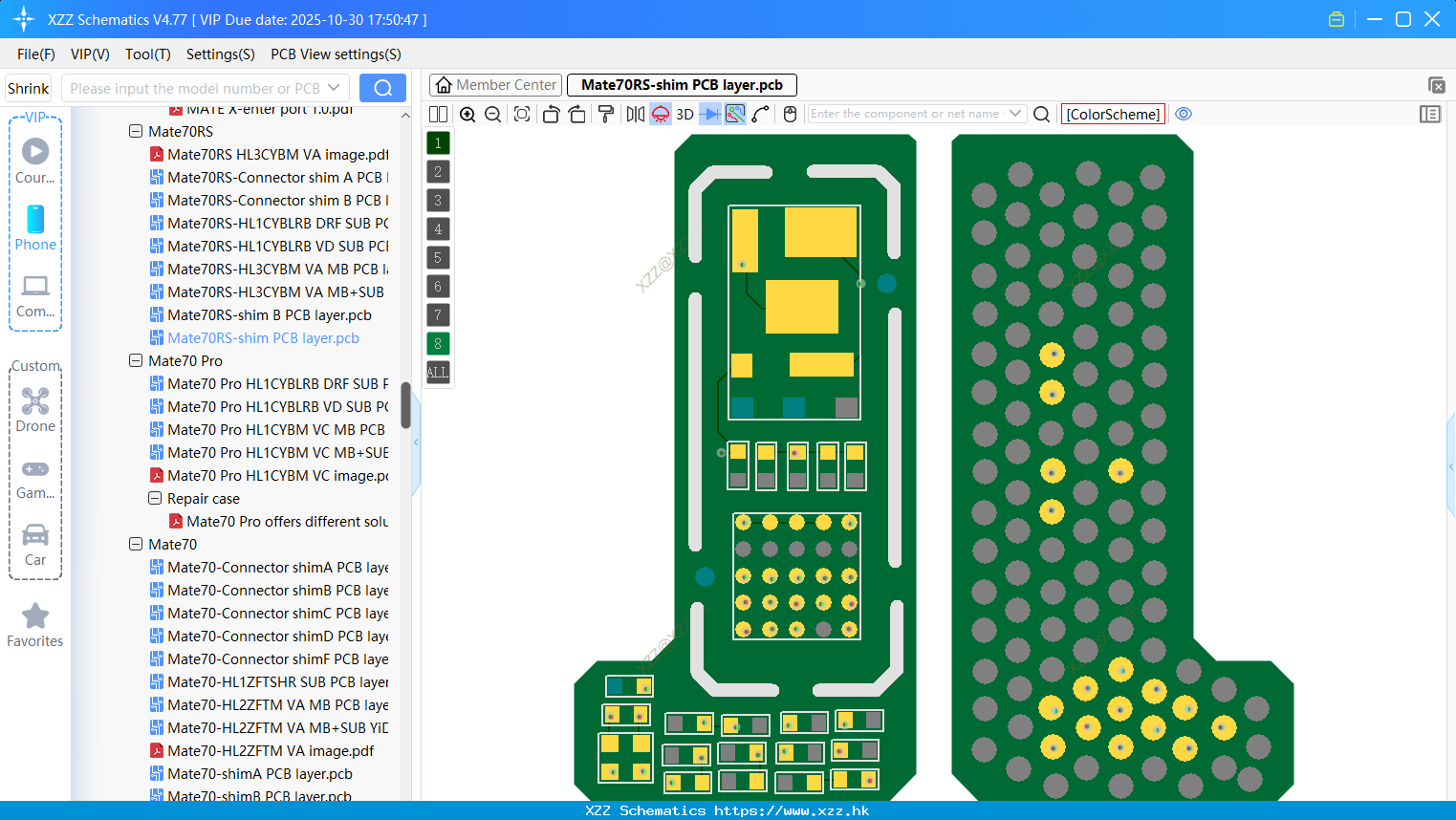The height and width of the screenshot is (820, 1456).
Task: Open the ColorScheme button
Action: click(1114, 114)
